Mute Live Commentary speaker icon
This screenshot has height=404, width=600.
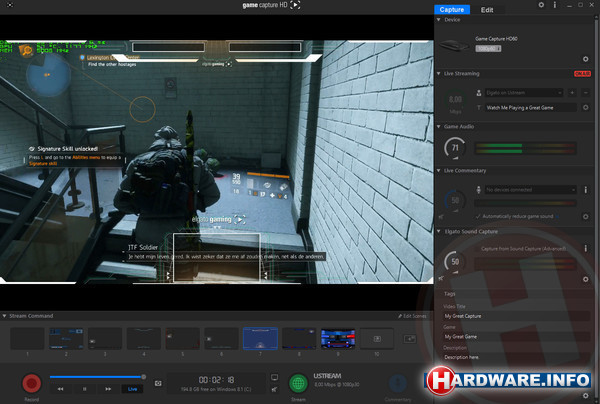tap(441, 217)
